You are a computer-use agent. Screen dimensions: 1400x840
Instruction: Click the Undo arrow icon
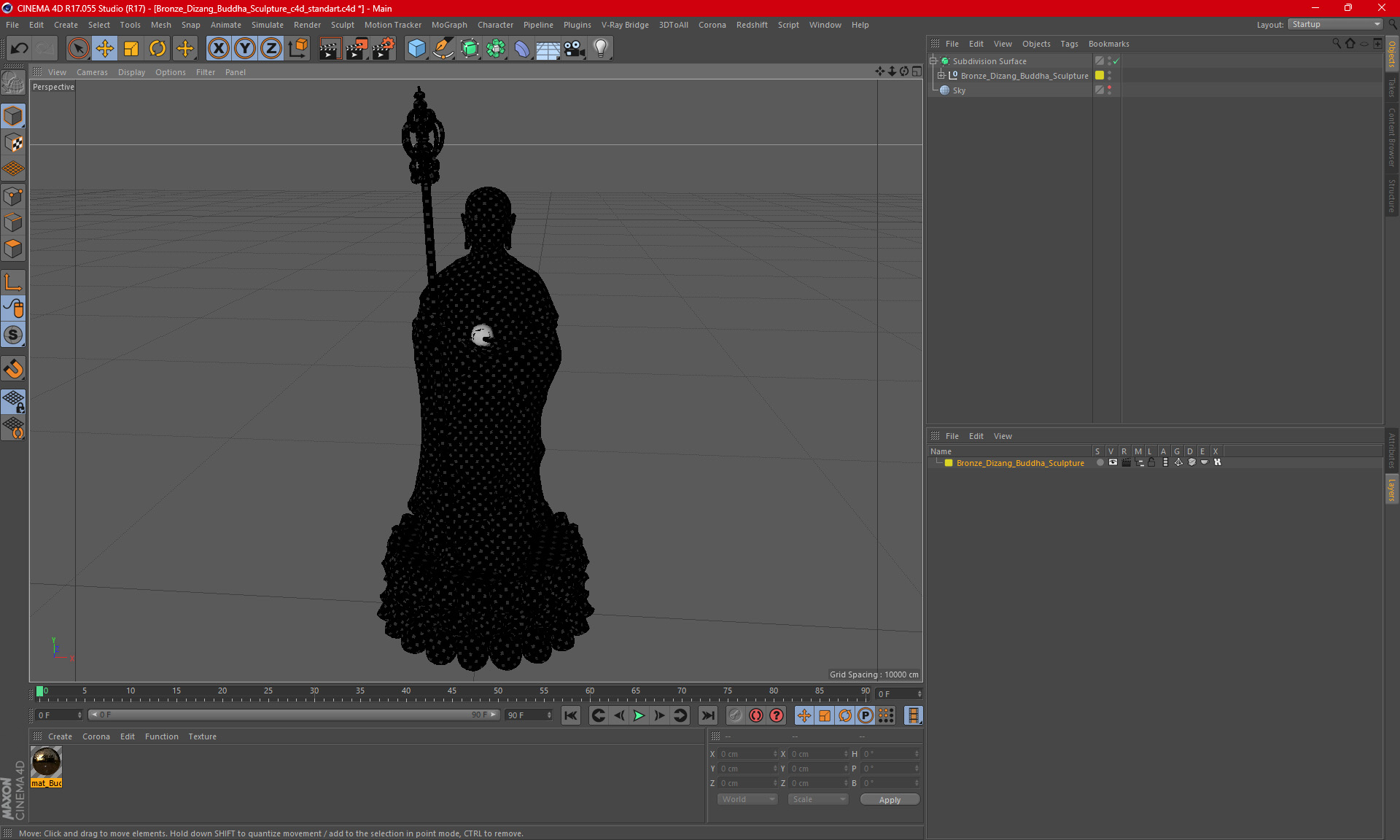[19, 49]
